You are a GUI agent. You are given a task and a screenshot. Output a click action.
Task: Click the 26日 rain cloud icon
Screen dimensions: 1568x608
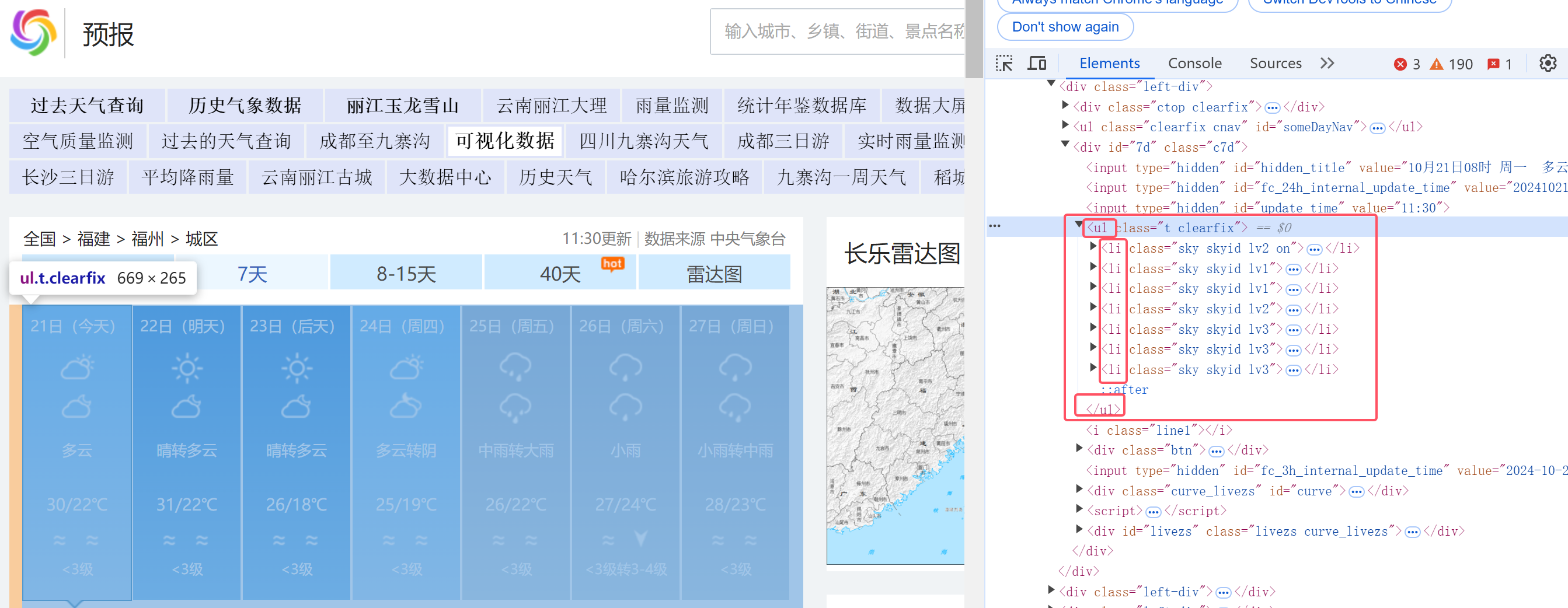(626, 367)
